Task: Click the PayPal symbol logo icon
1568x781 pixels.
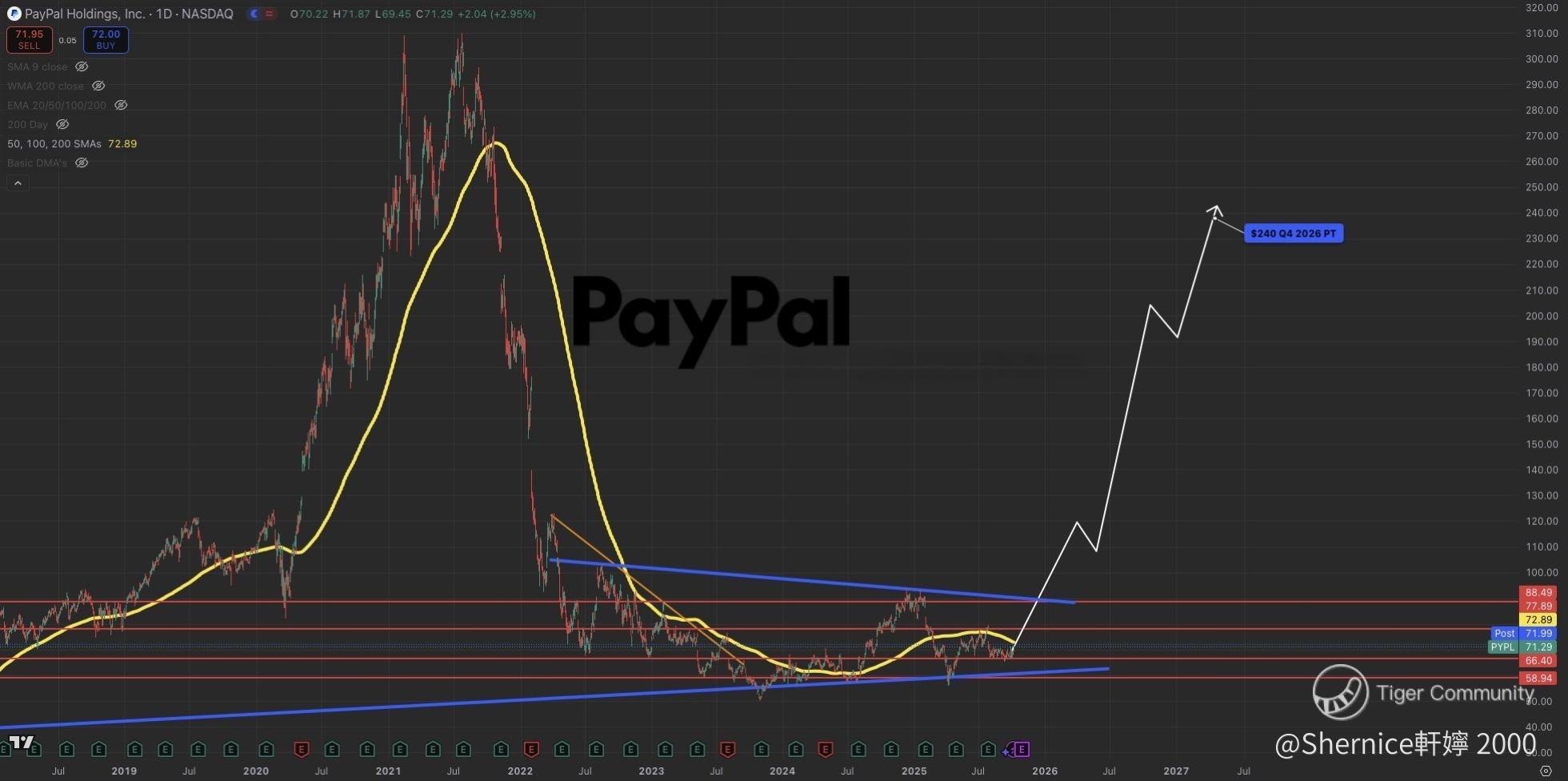Action: coord(14,14)
